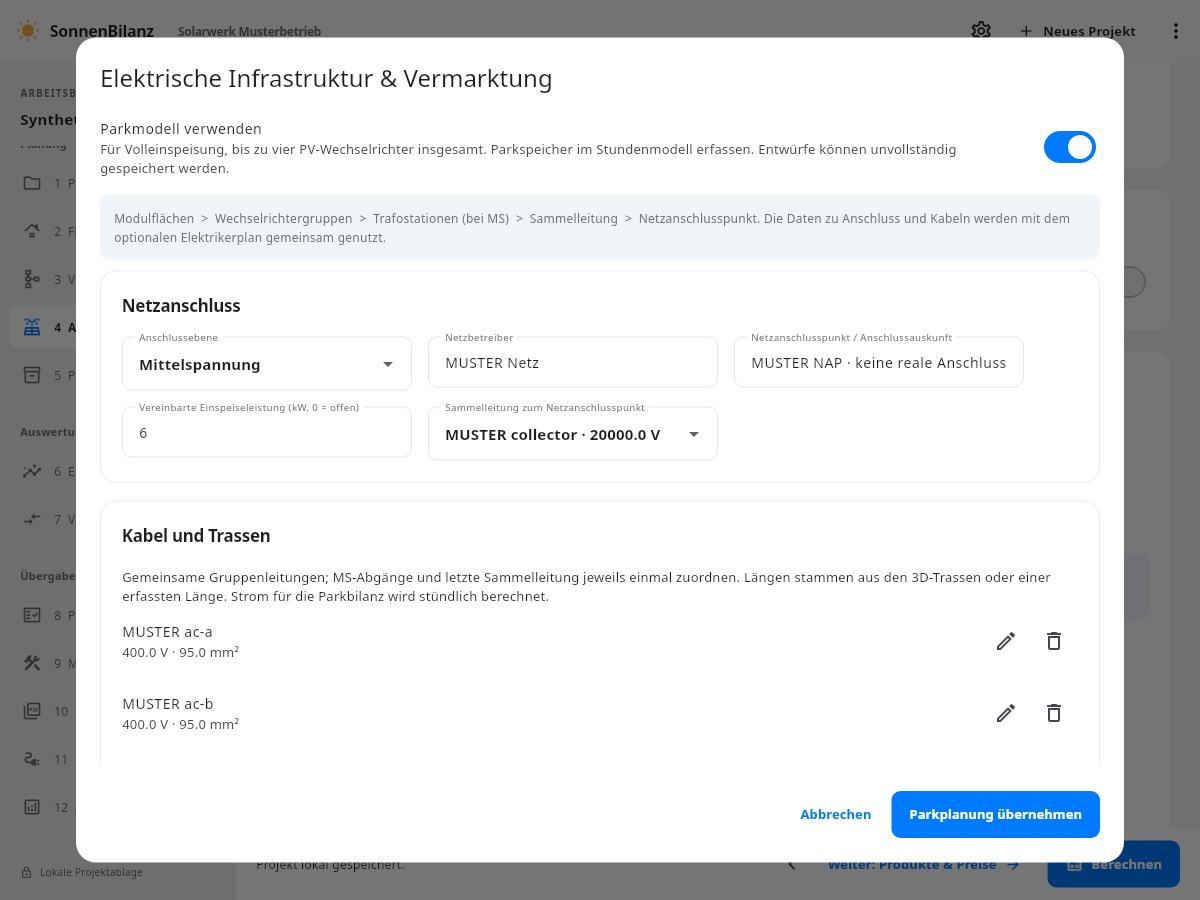
Task: Click the Netzanschluss section heading
Action: (x=181, y=306)
